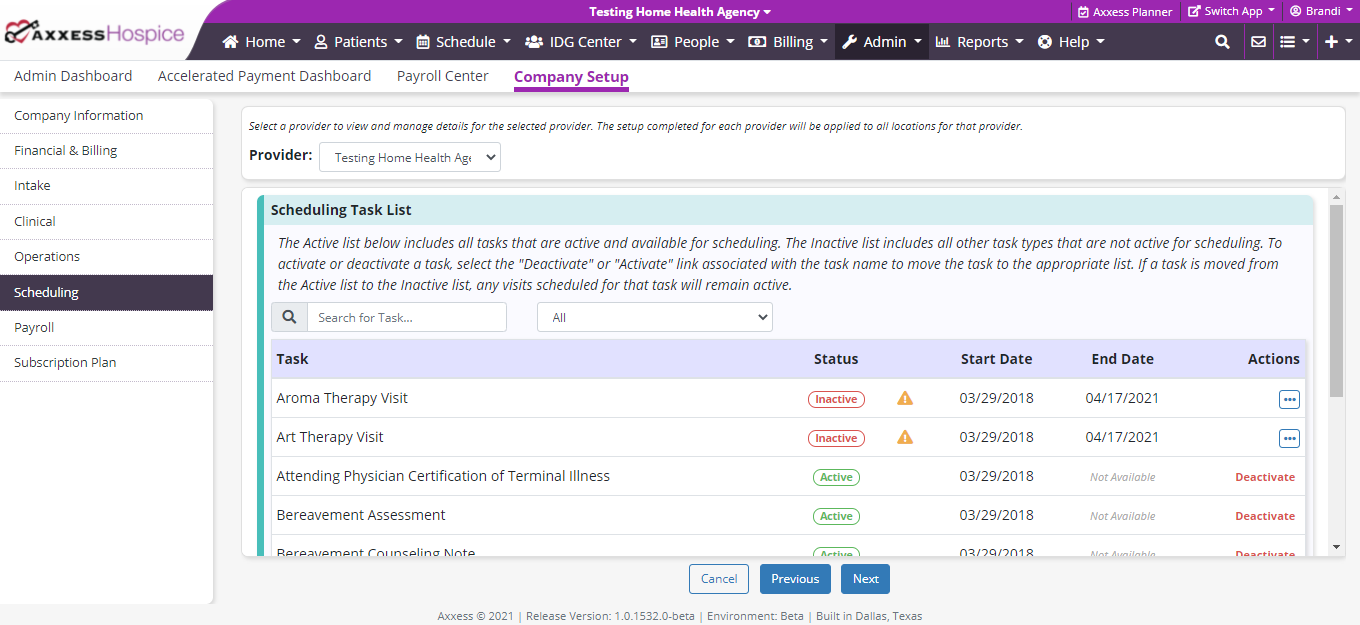Open the All status filter dropdown
Screen dimensions: 1360x625
pos(655,317)
